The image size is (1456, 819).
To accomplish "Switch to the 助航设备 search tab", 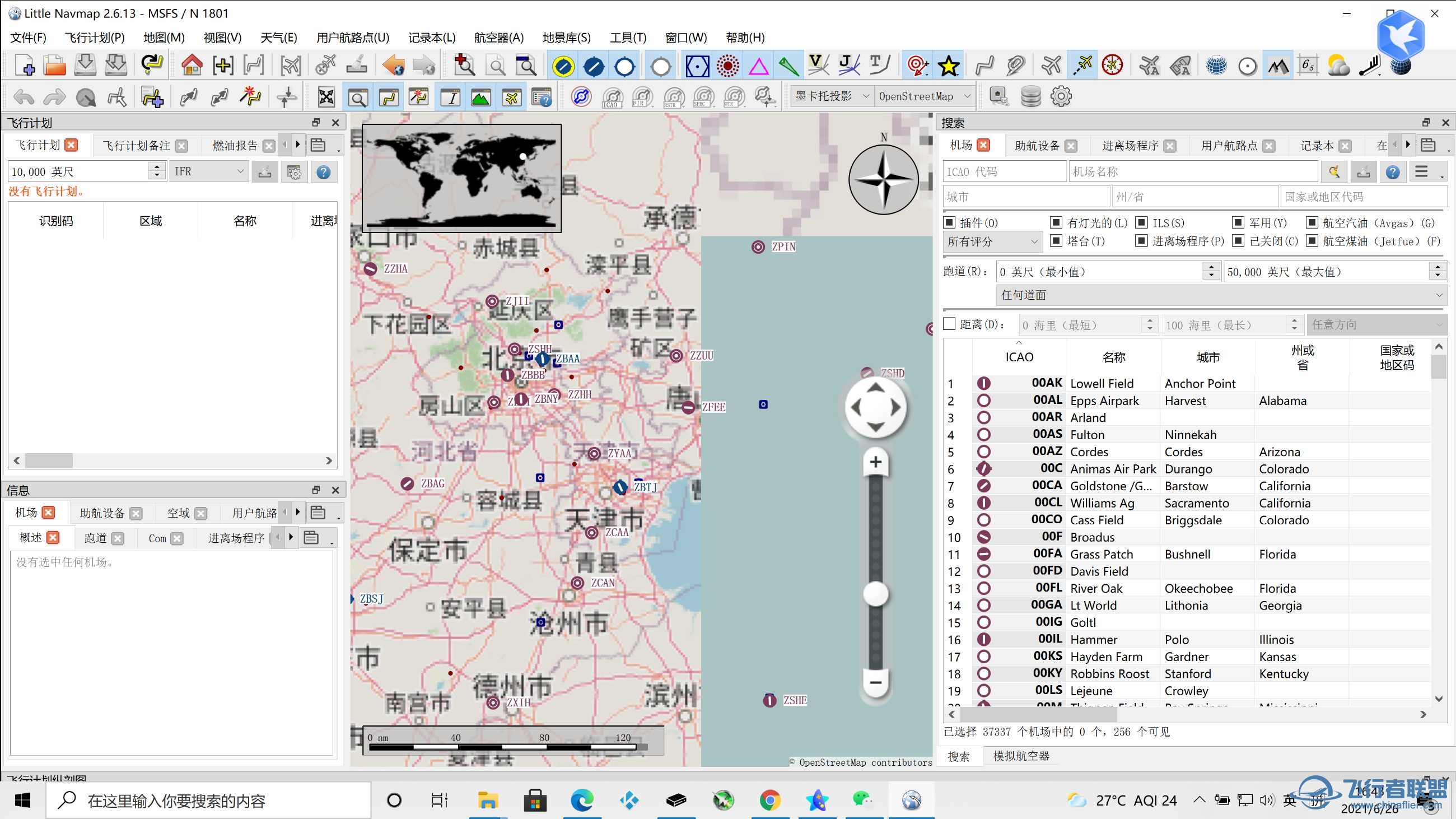I will tap(1037, 146).
